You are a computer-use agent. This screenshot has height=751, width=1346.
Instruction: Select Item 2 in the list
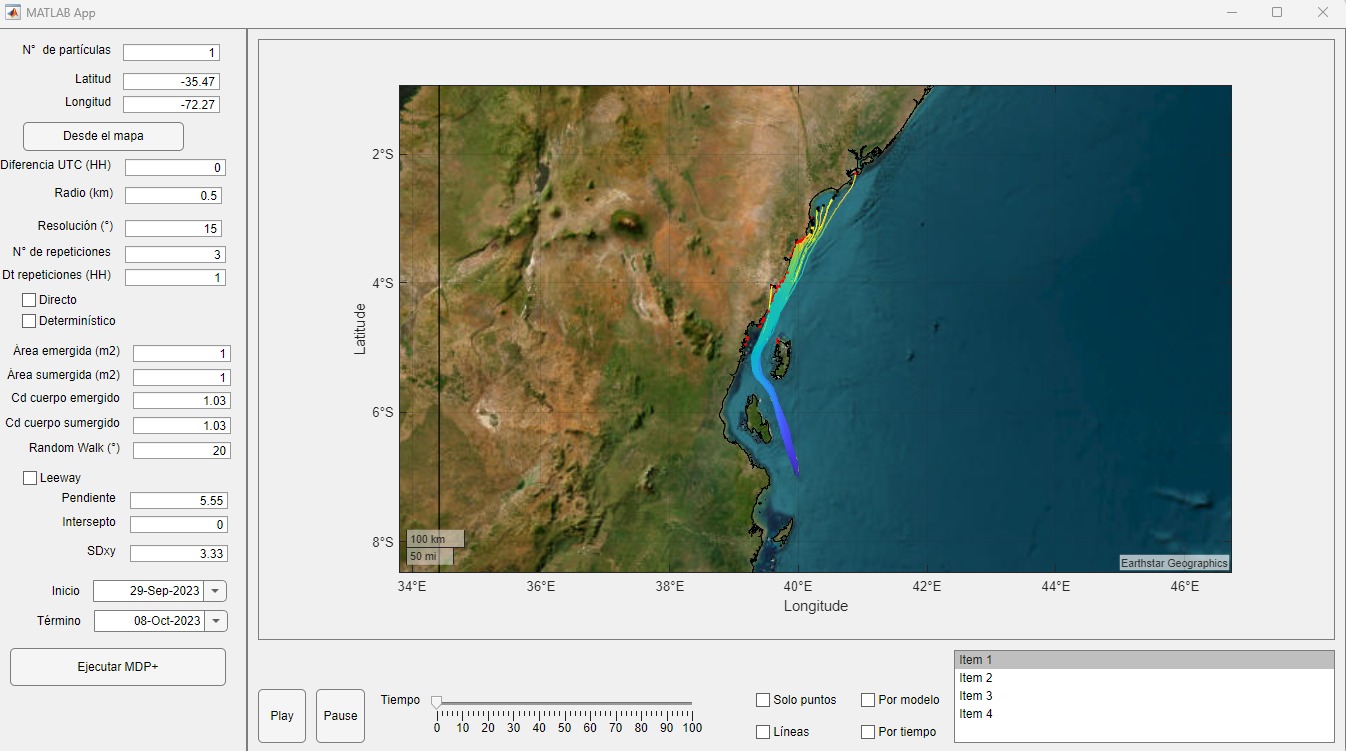(x=976, y=678)
